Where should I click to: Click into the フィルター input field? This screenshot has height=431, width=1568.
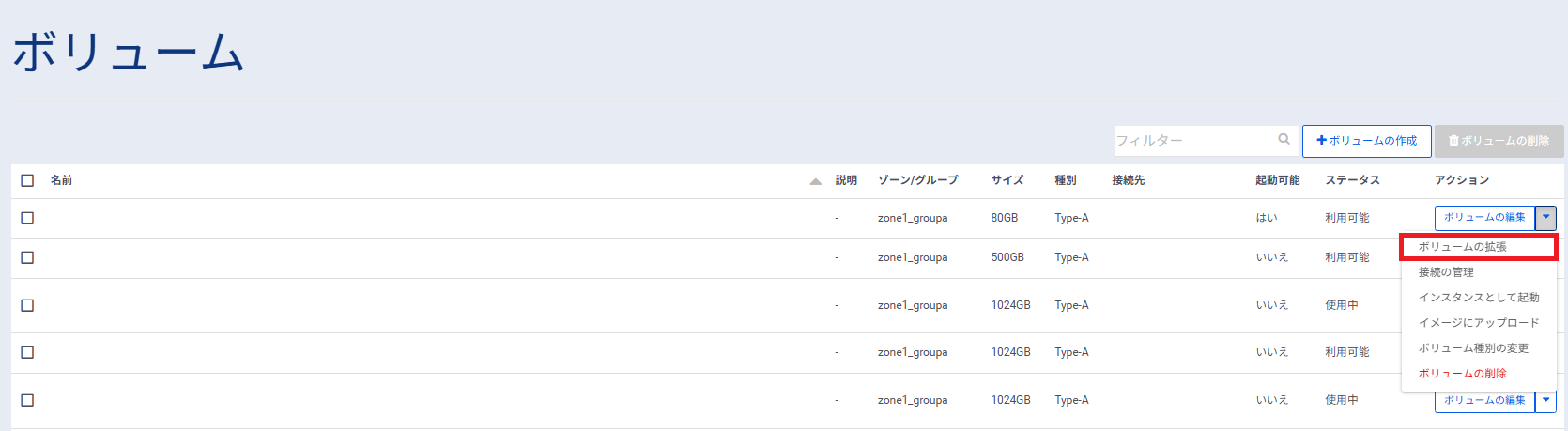point(1194,141)
